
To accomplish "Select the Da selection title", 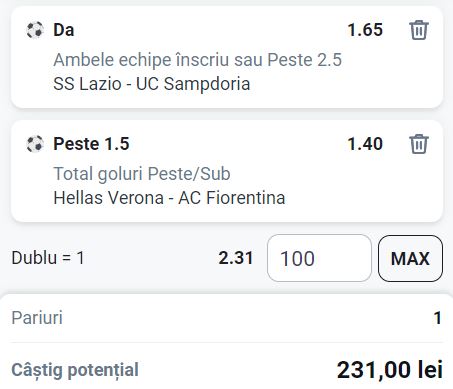I will (64, 30).
